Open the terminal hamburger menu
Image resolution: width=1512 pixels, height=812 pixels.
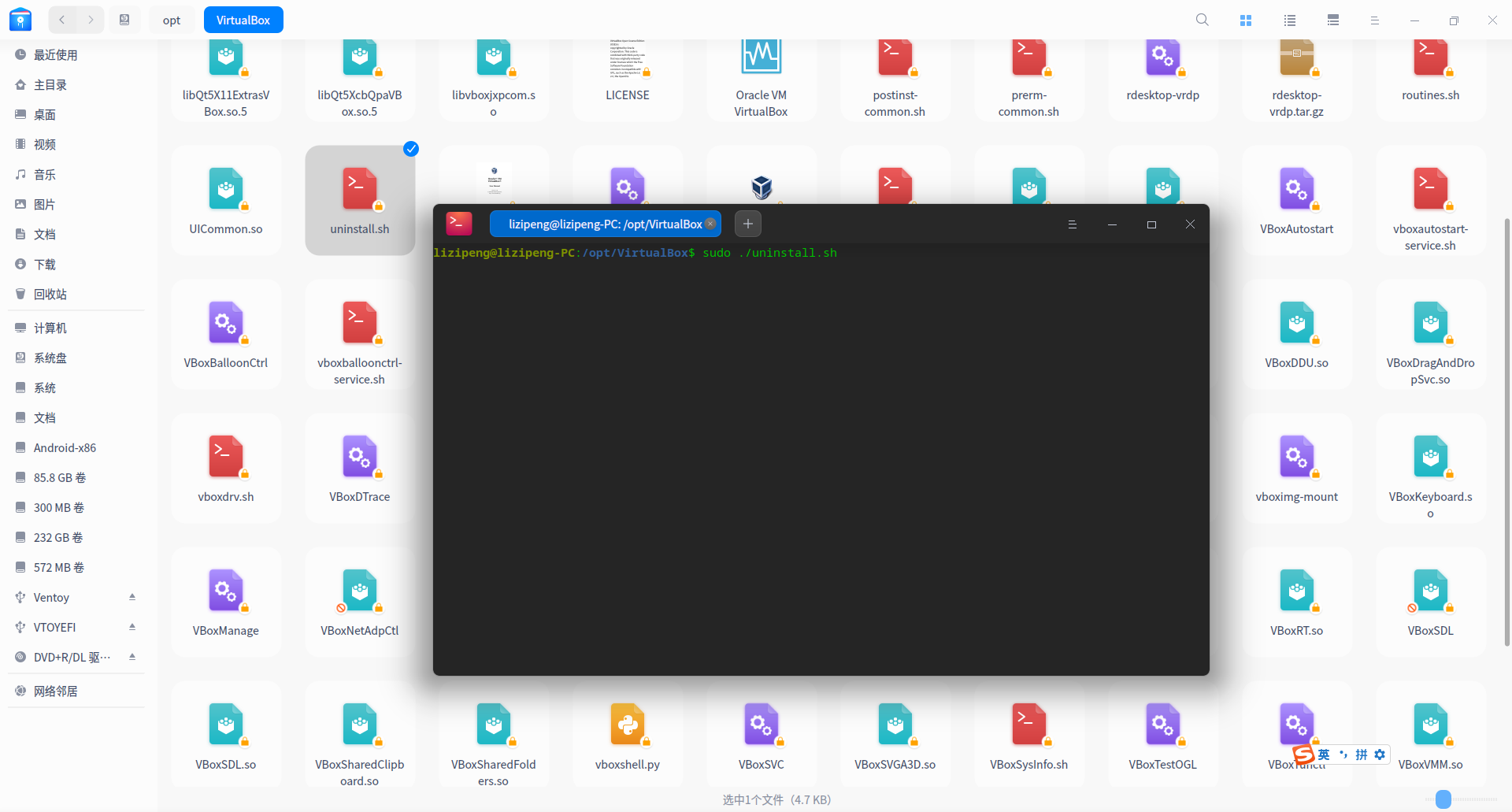pos(1072,224)
